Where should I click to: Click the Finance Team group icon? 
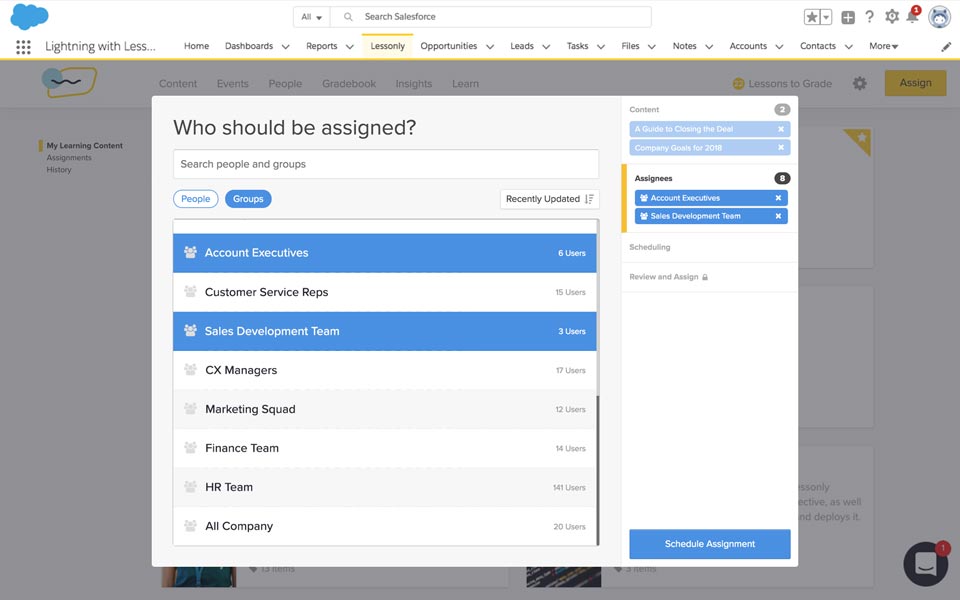click(190, 448)
